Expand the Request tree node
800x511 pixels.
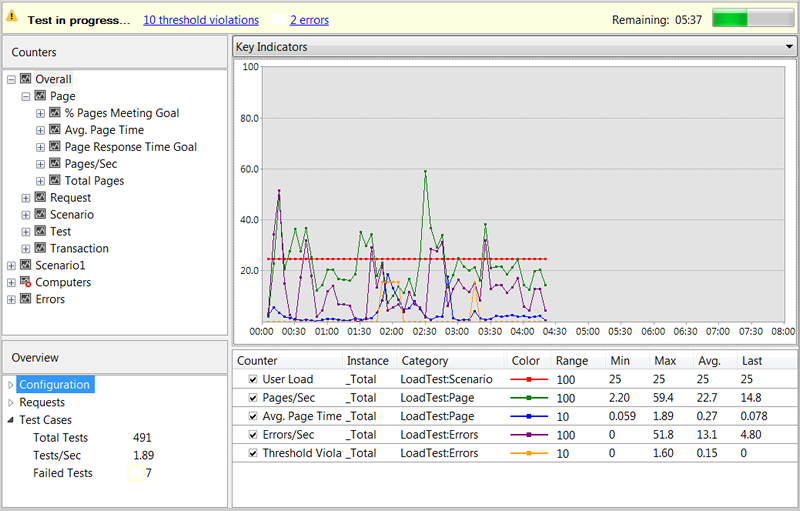[26, 198]
